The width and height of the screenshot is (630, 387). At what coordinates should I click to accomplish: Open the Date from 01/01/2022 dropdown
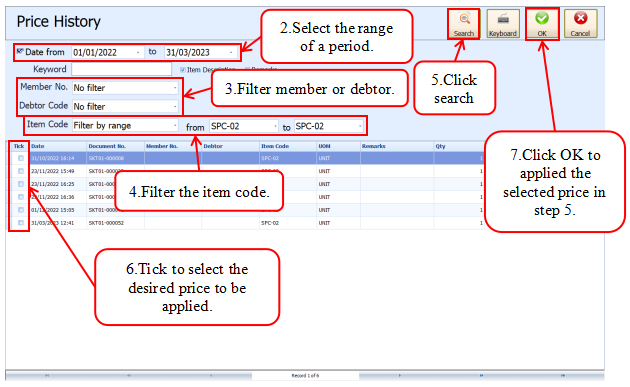tap(138, 53)
